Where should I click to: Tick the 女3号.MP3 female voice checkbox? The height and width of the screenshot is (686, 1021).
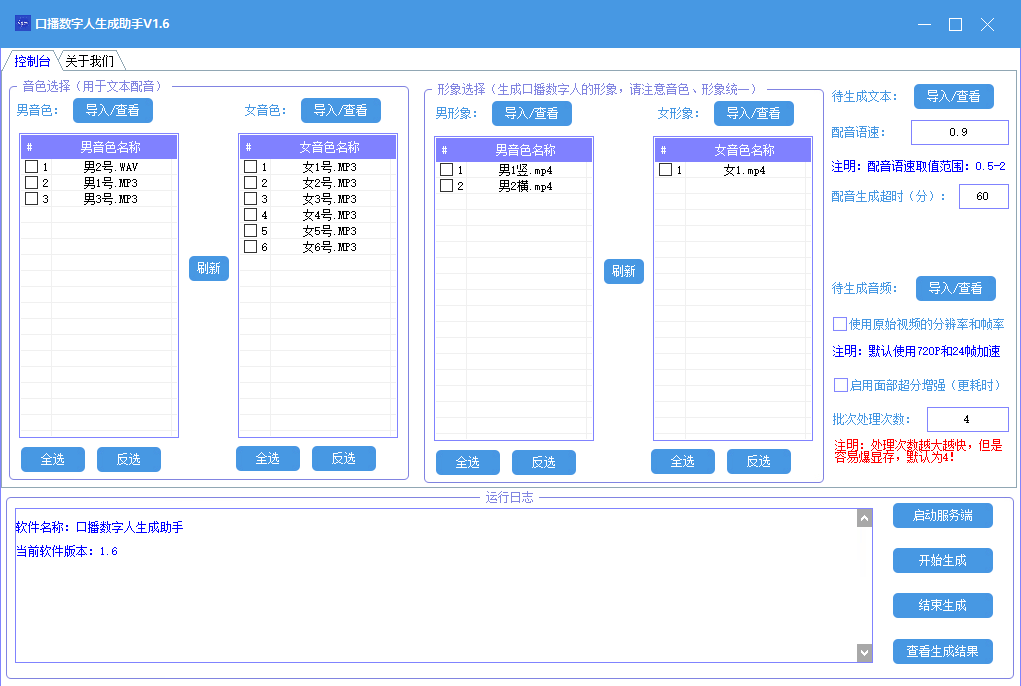tap(251, 199)
